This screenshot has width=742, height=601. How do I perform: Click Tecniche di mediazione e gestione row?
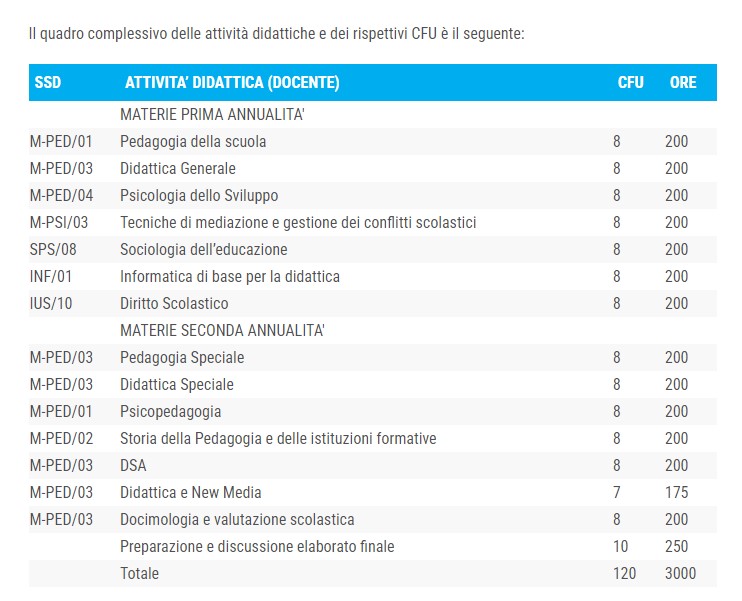(x=373, y=222)
